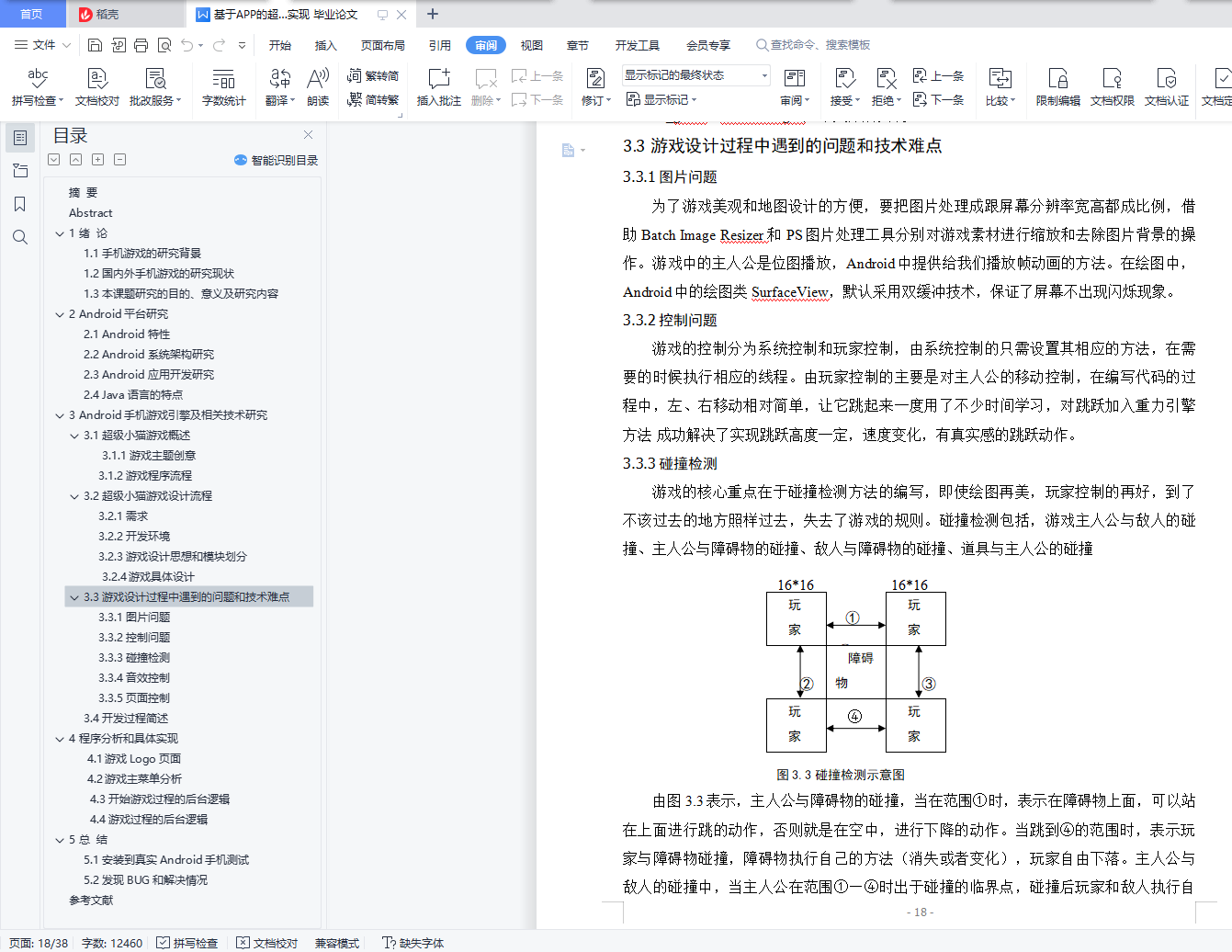Open the 会员专享 tab
The height and width of the screenshot is (952, 1232).
708,45
